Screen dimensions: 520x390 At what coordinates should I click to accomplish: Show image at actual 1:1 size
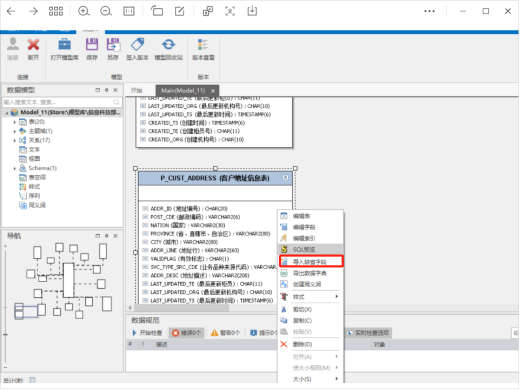(129, 11)
